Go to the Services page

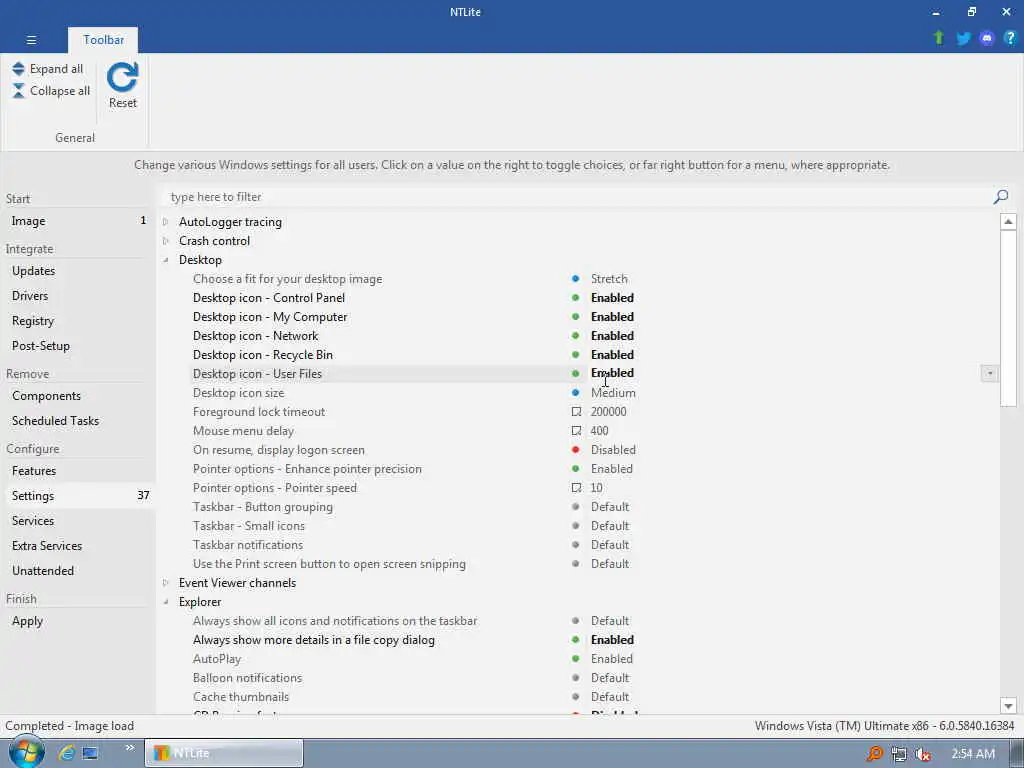coord(78,520)
